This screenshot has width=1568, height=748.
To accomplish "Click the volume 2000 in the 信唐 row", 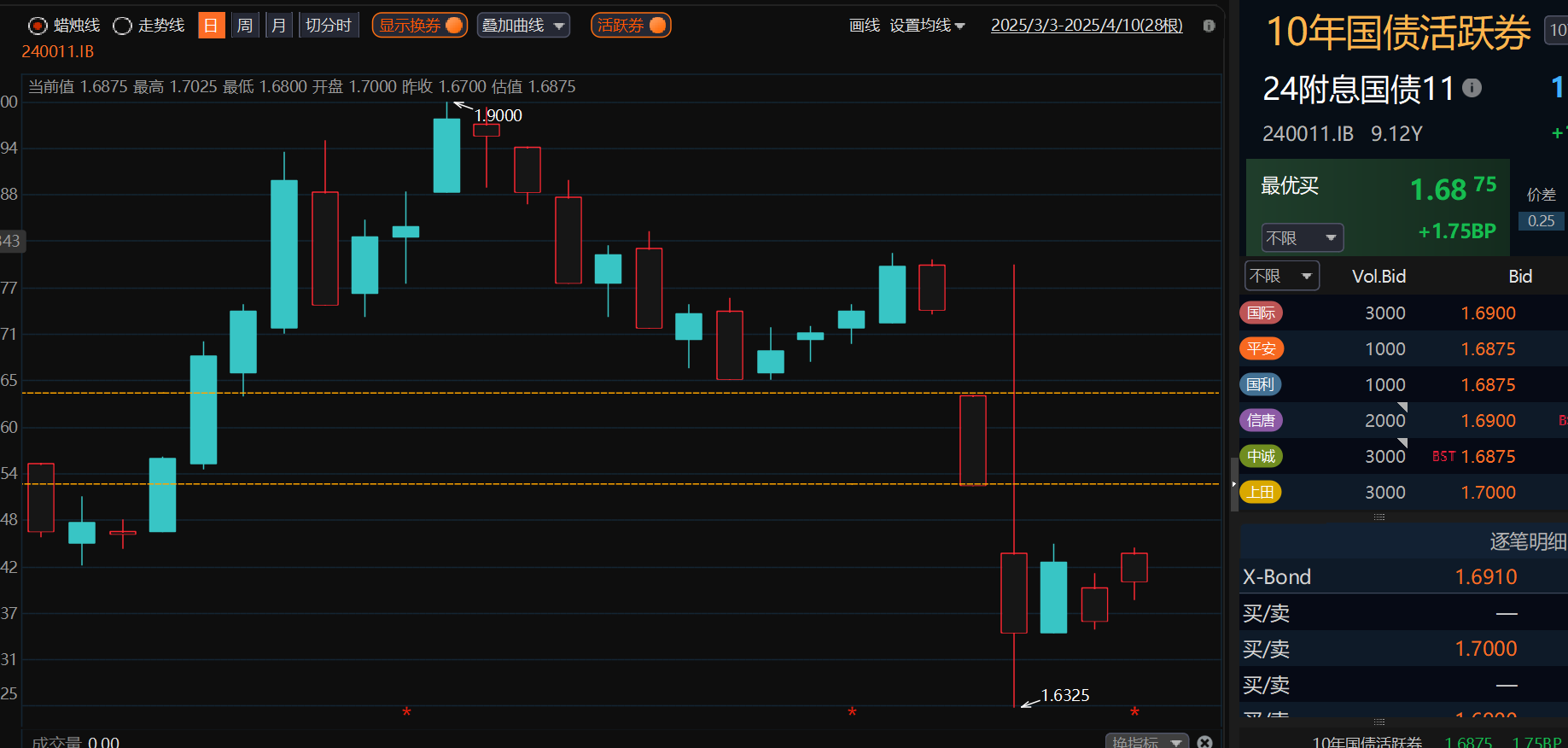I will 1384,421.
